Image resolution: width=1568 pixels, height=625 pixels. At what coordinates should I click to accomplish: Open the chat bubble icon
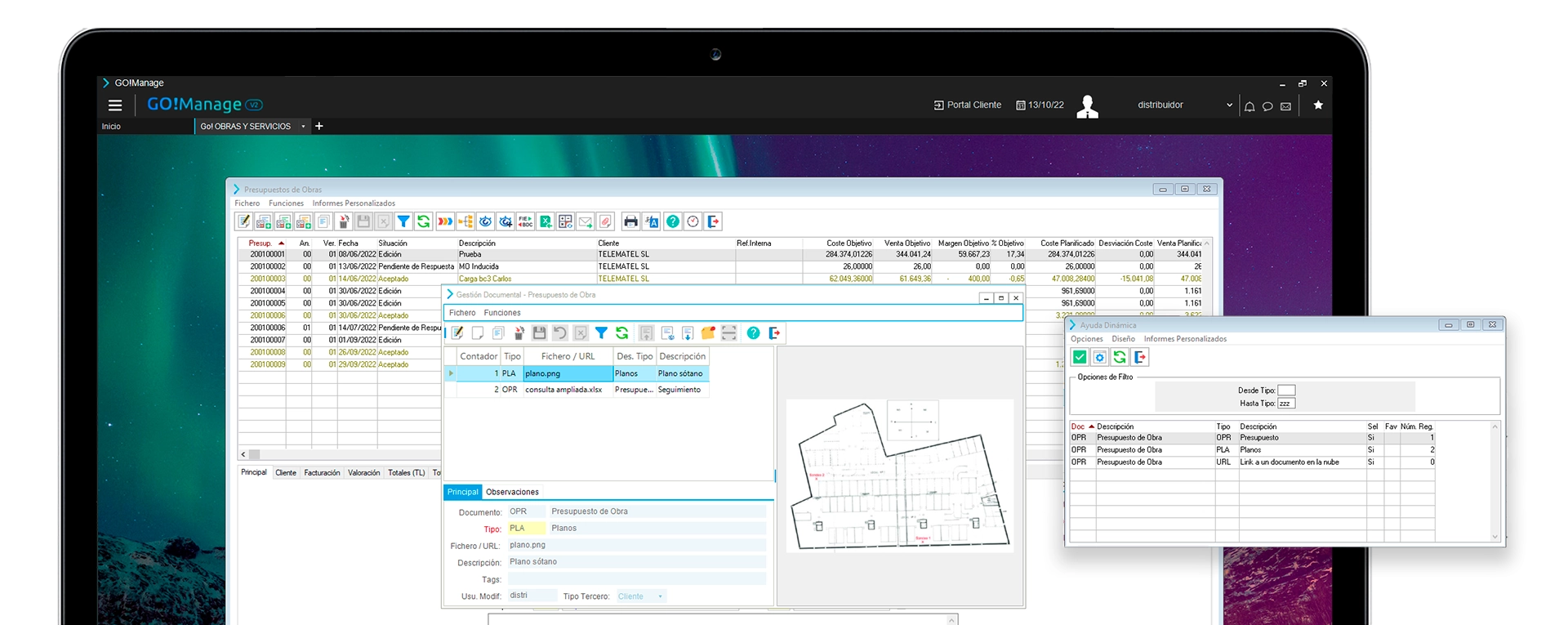click(1267, 106)
